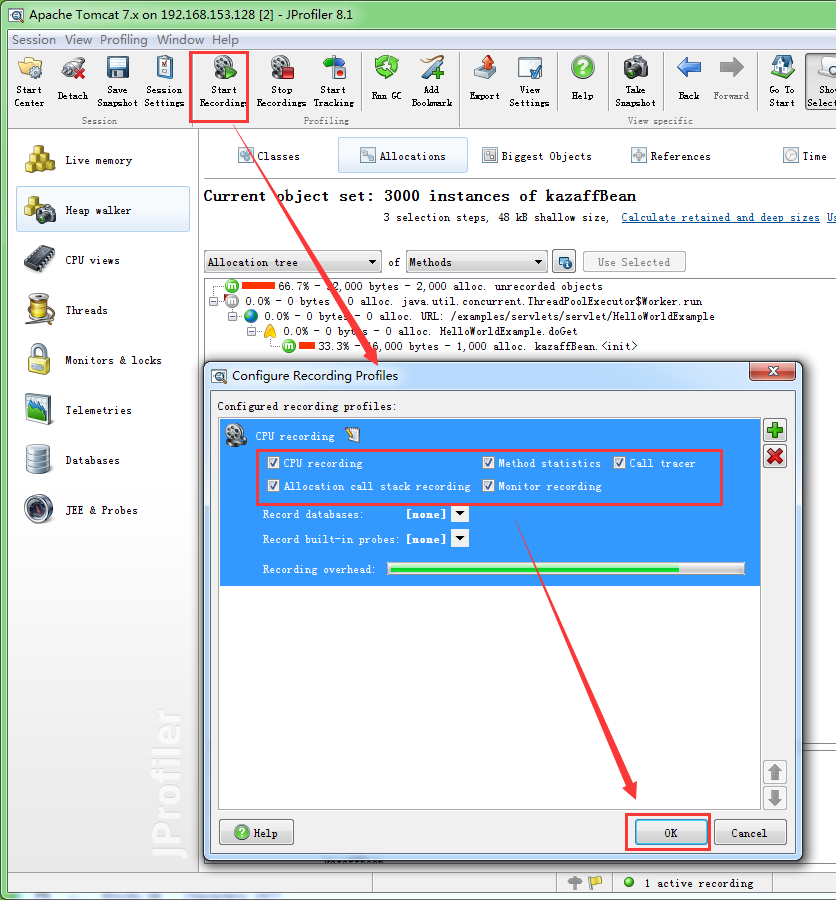Screen dimensions: 836x900
Task: Collapse the ThreadPoolExecutor$Worker.run tree node
Action: point(214,301)
